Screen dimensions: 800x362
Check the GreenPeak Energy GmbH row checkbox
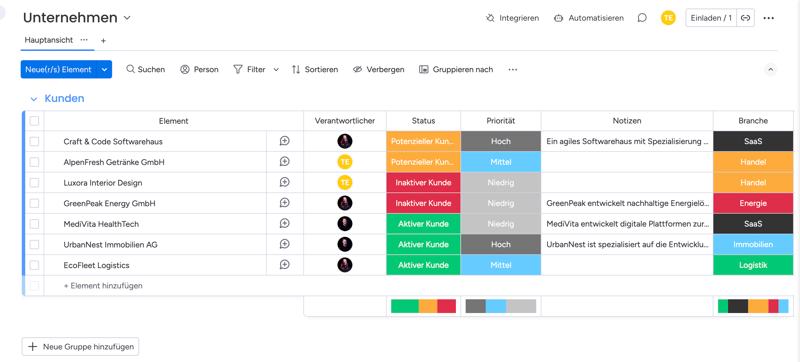click(x=34, y=203)
